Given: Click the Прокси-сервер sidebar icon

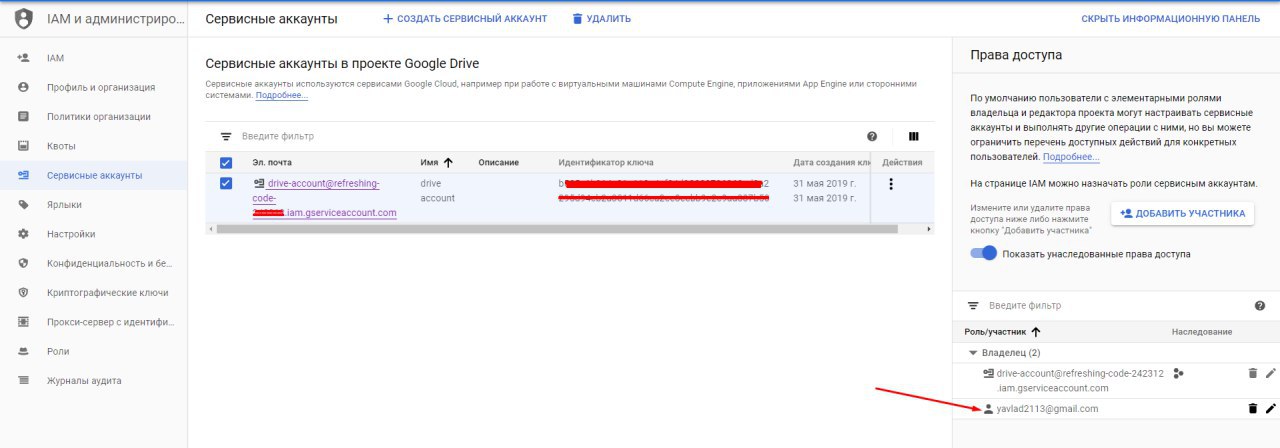Looking at the screenshot, I should 23,322.
